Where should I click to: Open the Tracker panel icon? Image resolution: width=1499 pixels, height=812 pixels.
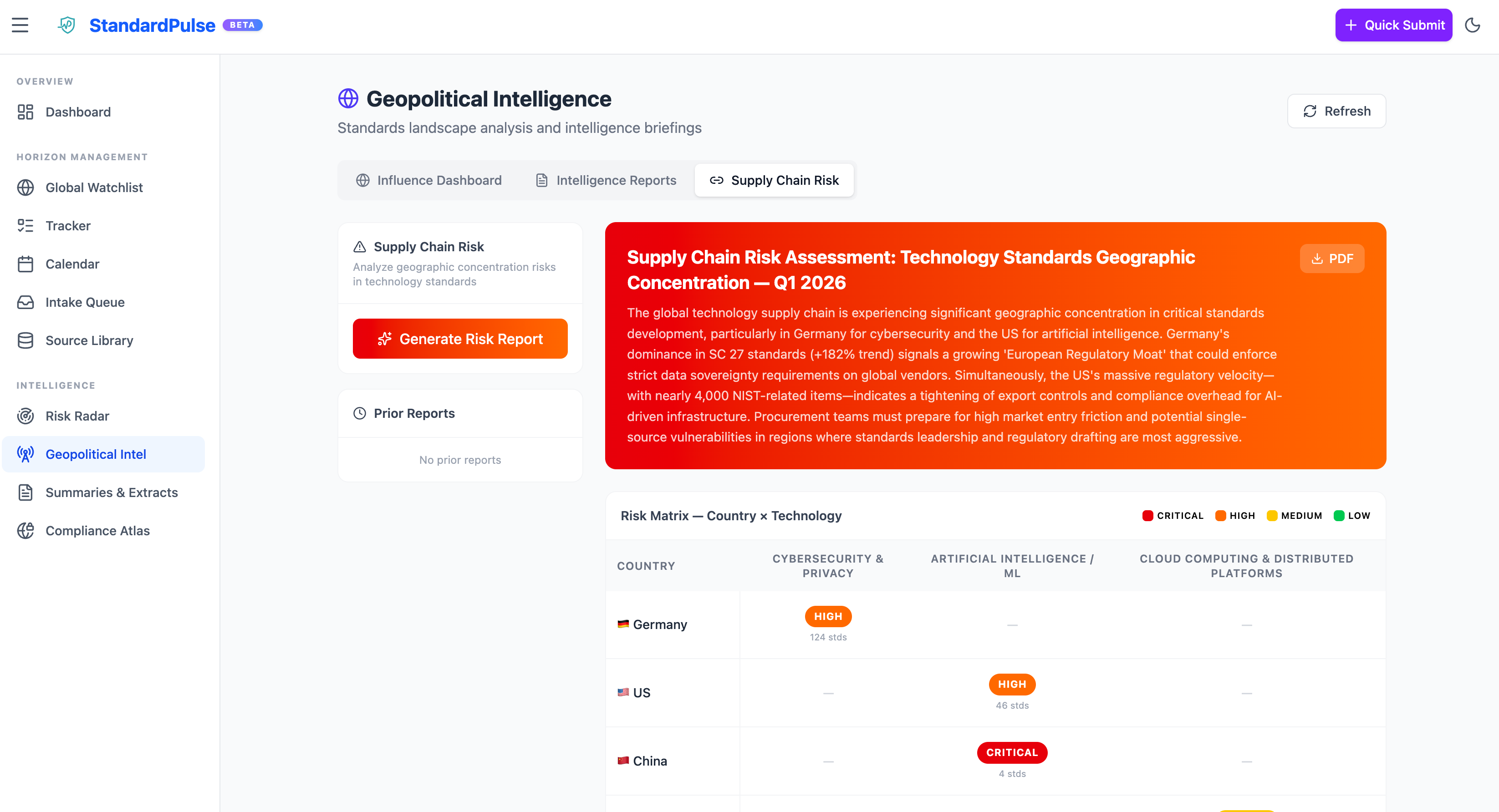[25, 226]
